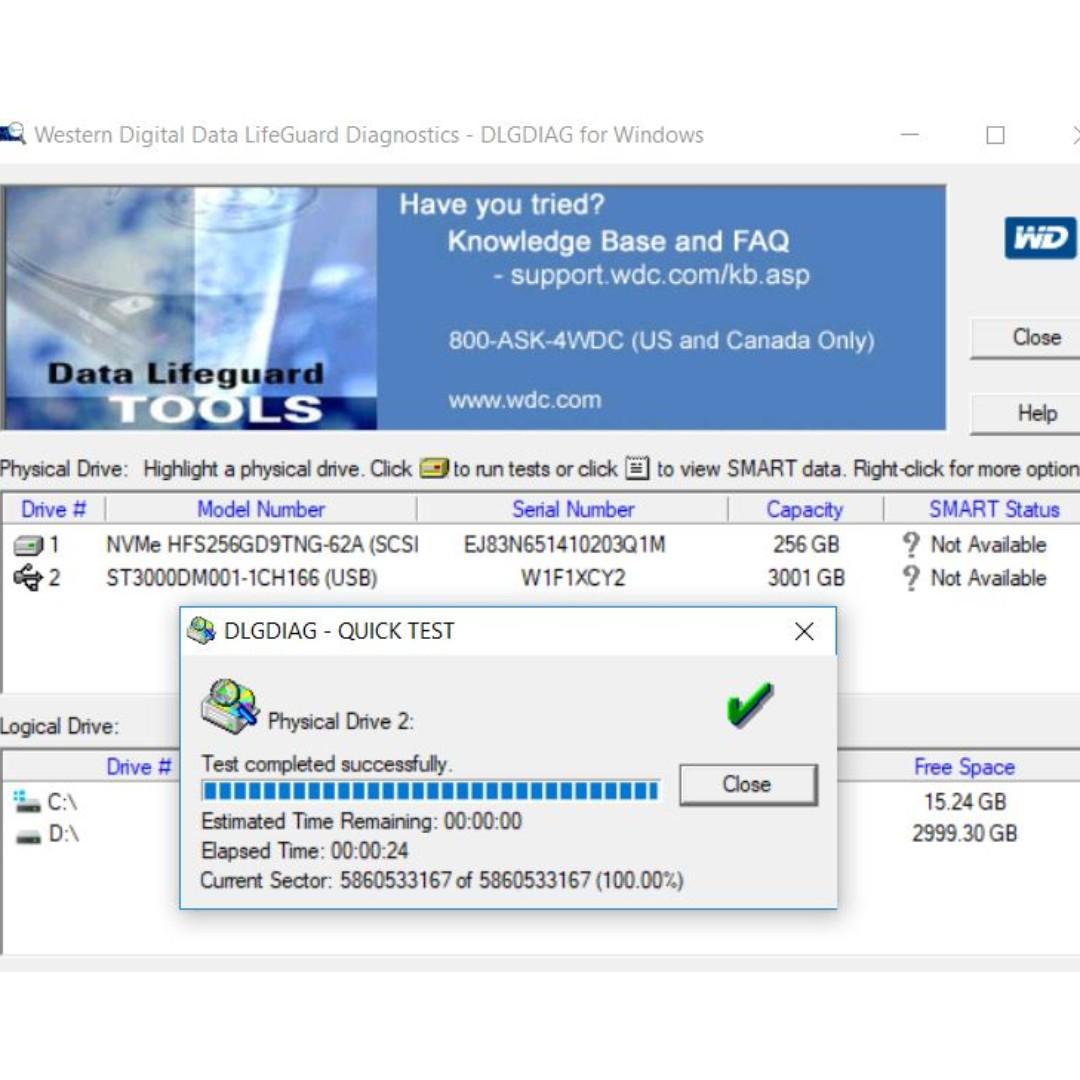Click the run tests icon in instructions
The height and width of the screenshot is (1080, 1080).
coord(434,468)
